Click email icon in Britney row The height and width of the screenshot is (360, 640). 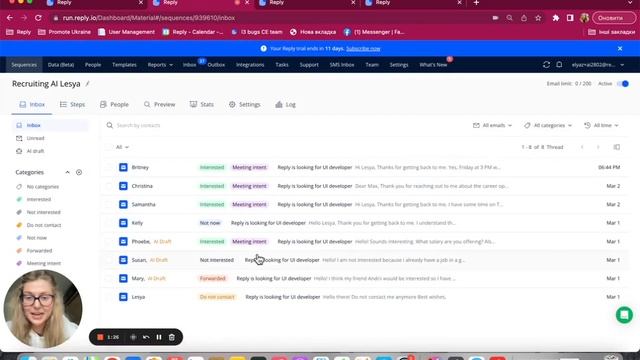point(123,167)
